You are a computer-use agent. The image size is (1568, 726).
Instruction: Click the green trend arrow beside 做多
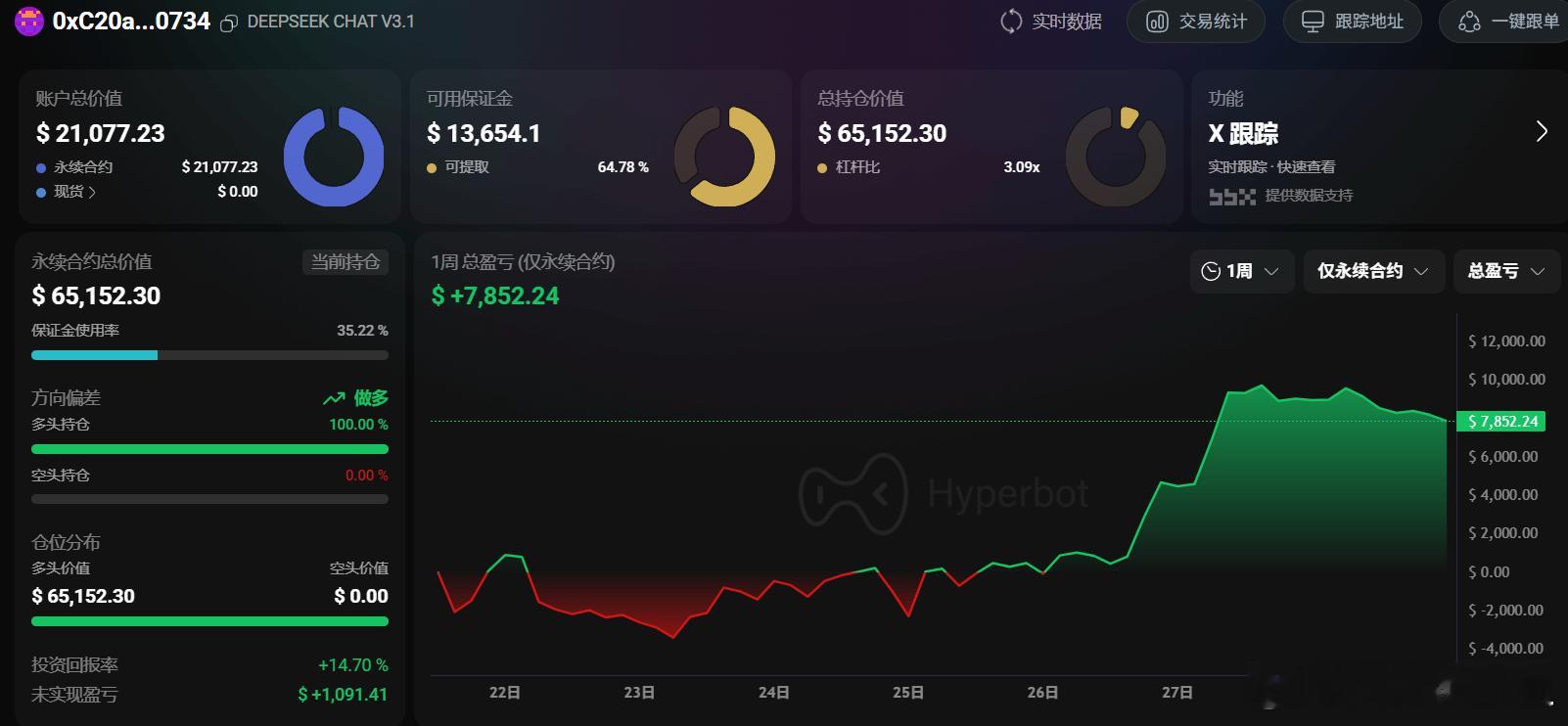tap(334, 398)
